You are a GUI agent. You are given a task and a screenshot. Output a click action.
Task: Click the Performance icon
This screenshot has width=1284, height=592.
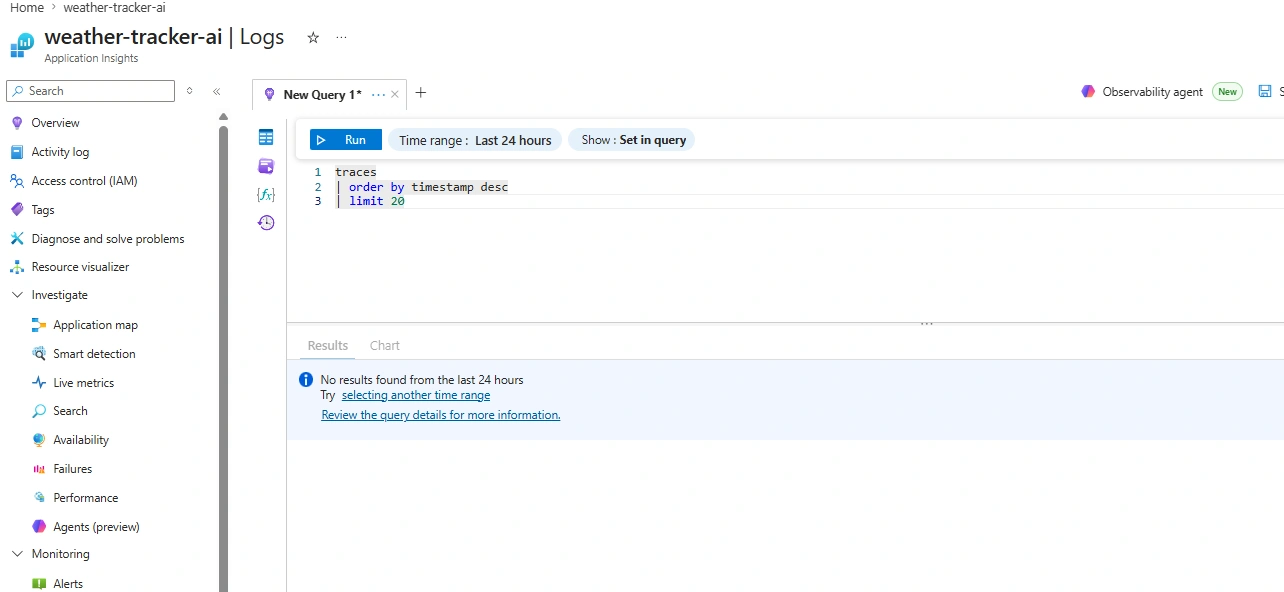(x=39, y=498)
